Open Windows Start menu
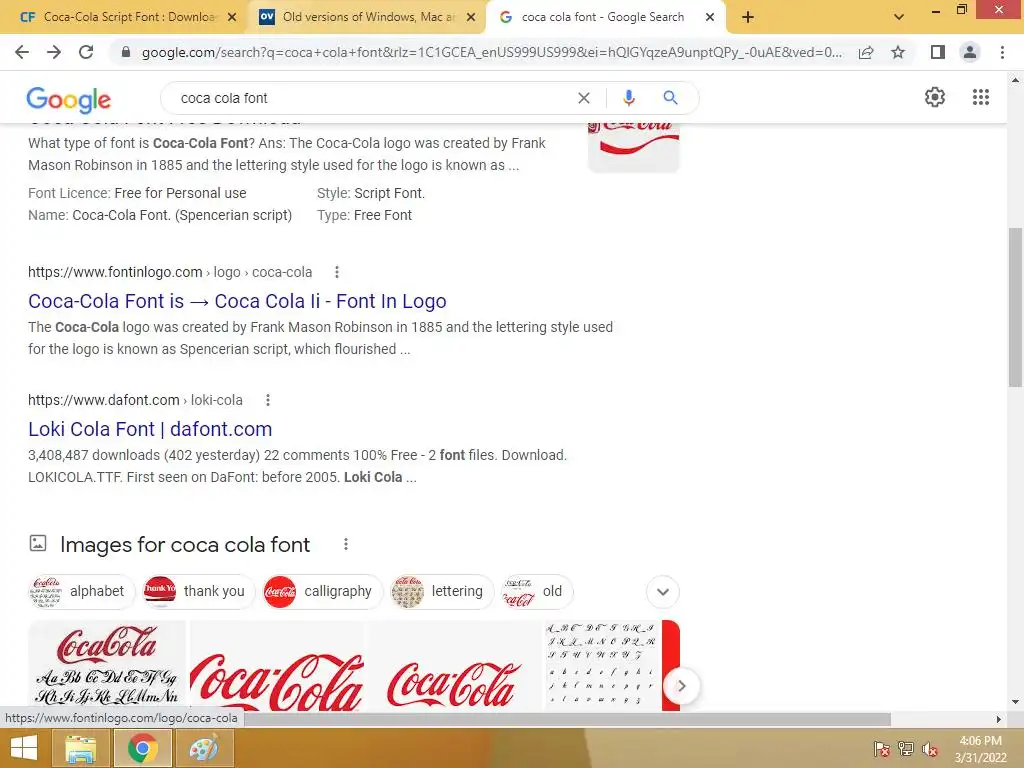The width and height of the screenshot is (1024, 768). 24,748
